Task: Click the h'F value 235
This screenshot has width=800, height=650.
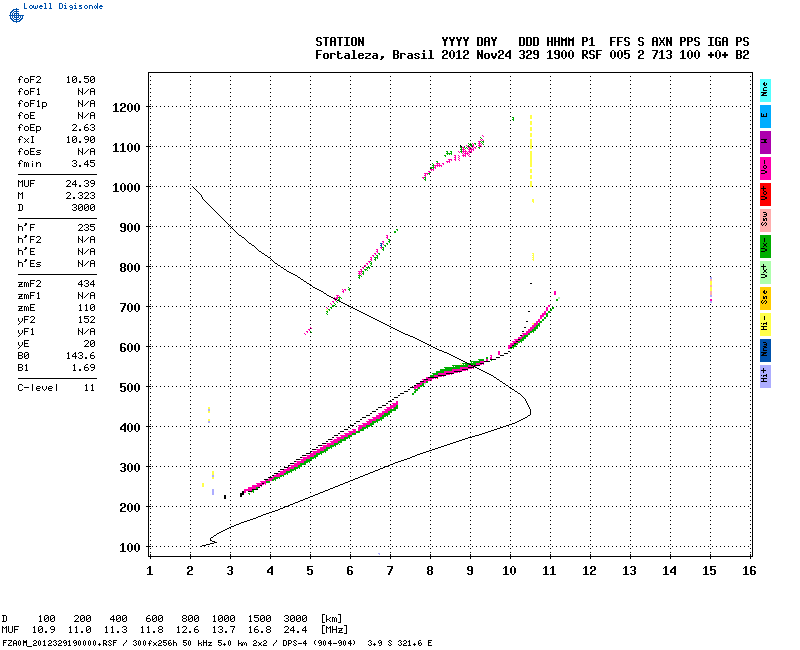Action: point(86,228)
